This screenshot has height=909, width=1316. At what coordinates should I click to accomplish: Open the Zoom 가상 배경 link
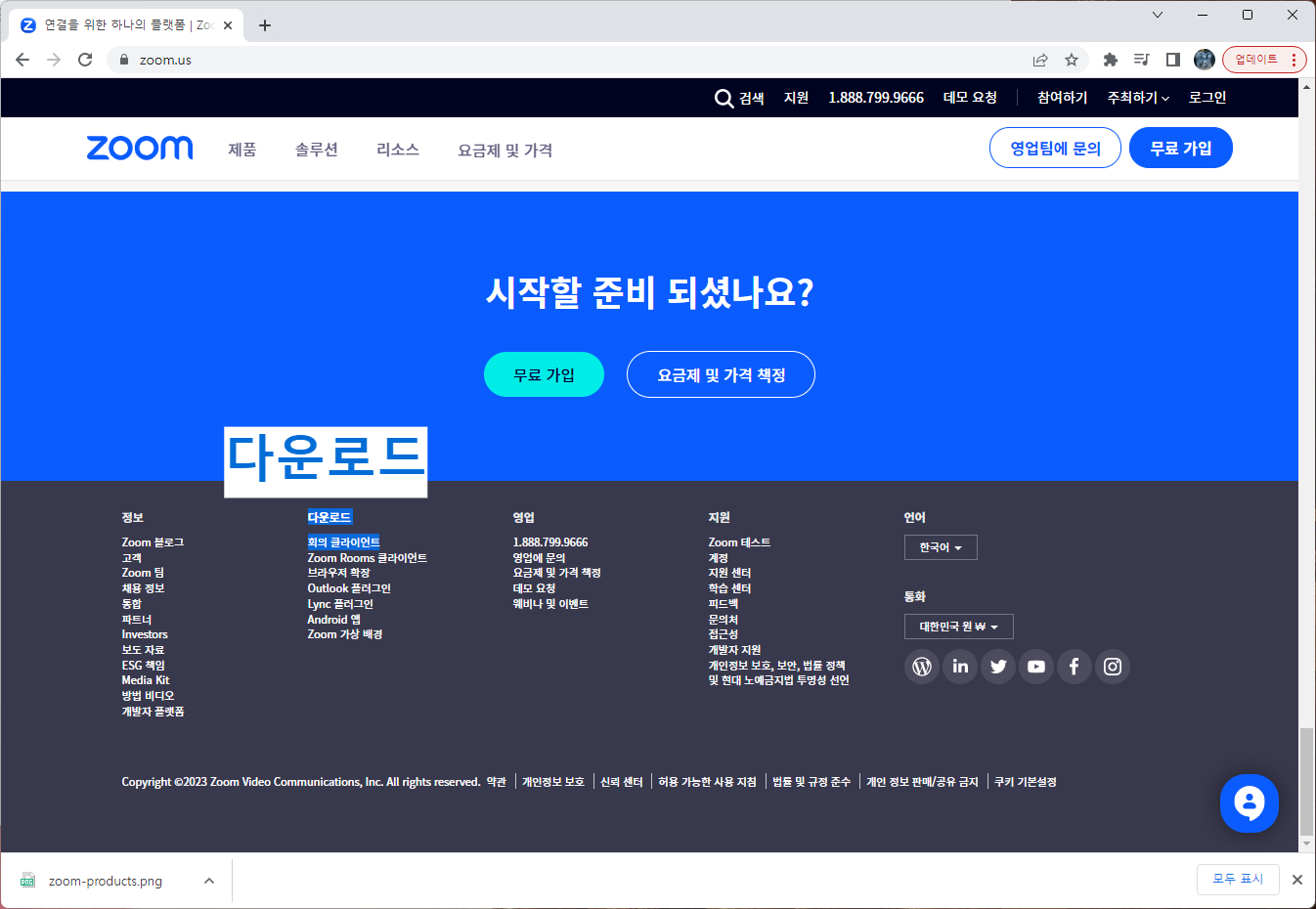pos(345,634)
